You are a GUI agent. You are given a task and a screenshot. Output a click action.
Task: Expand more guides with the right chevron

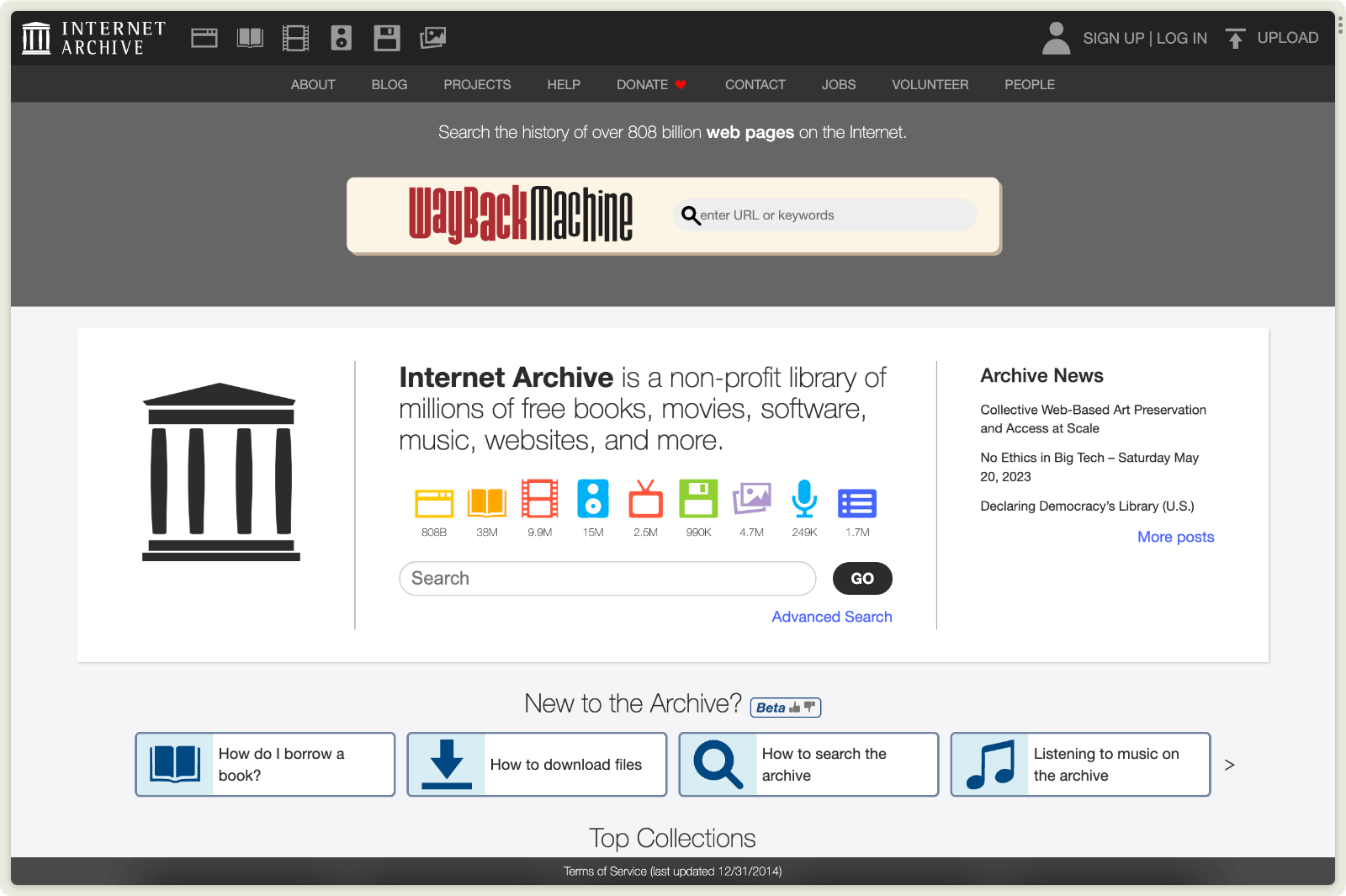[1230, 764]
